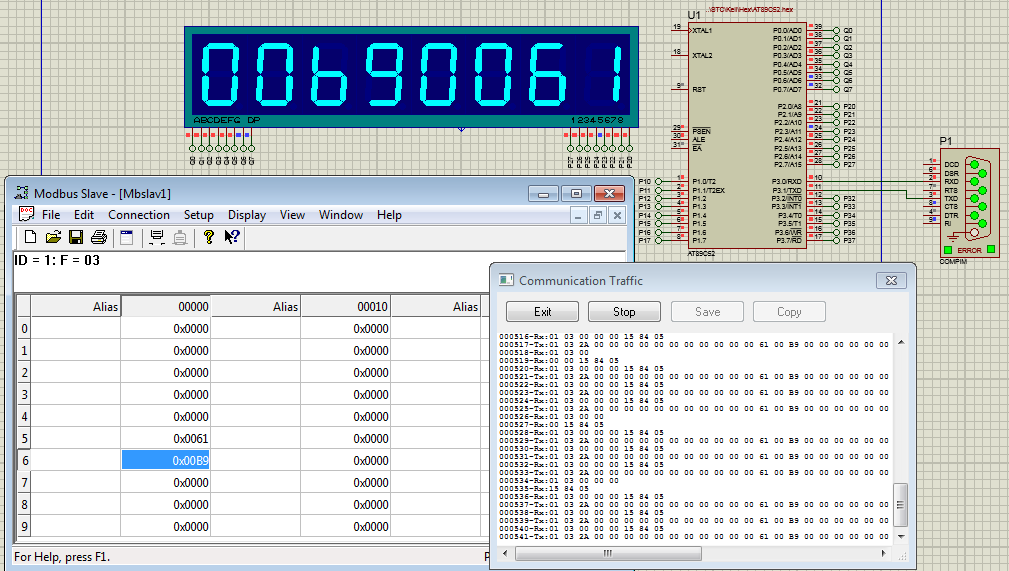Select the highlighted 0x00B9 register cell
1009x571 pixels.
pyautogui.click(x=165, y=460)
